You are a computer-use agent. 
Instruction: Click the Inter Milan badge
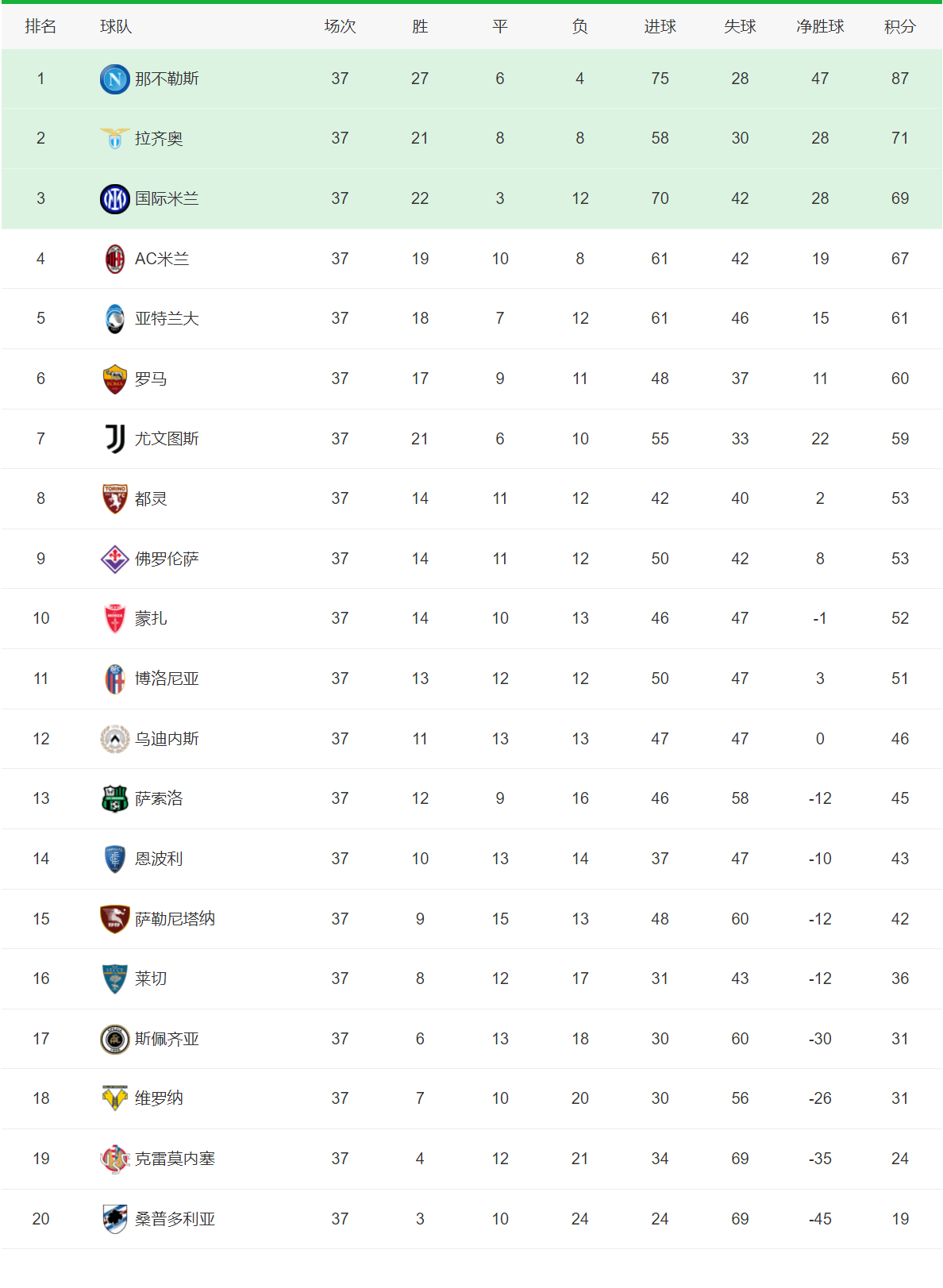tap(114, 198)
